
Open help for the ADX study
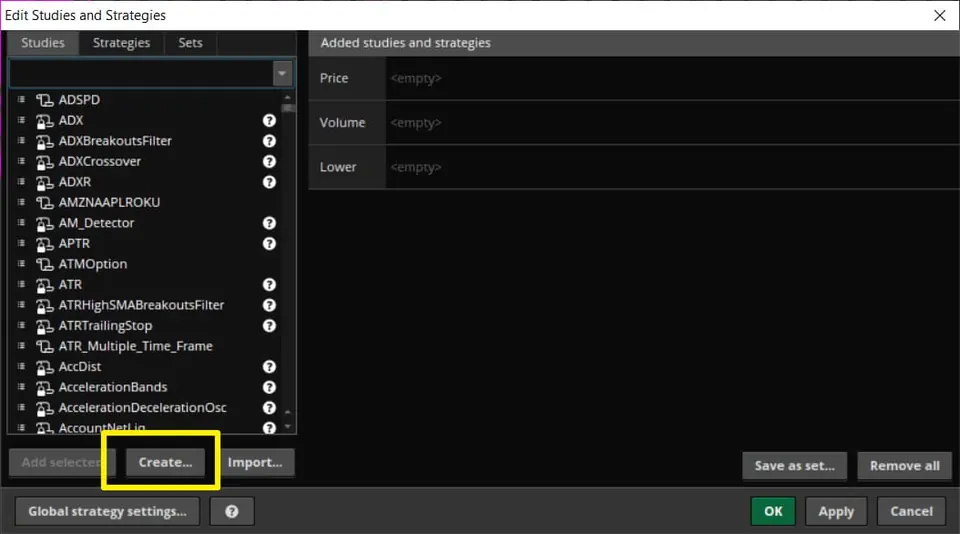click(269, 121)
